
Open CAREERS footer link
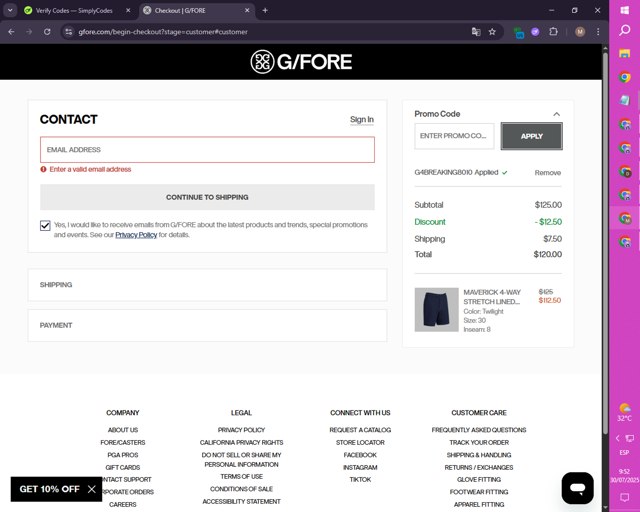coord(123,505)
